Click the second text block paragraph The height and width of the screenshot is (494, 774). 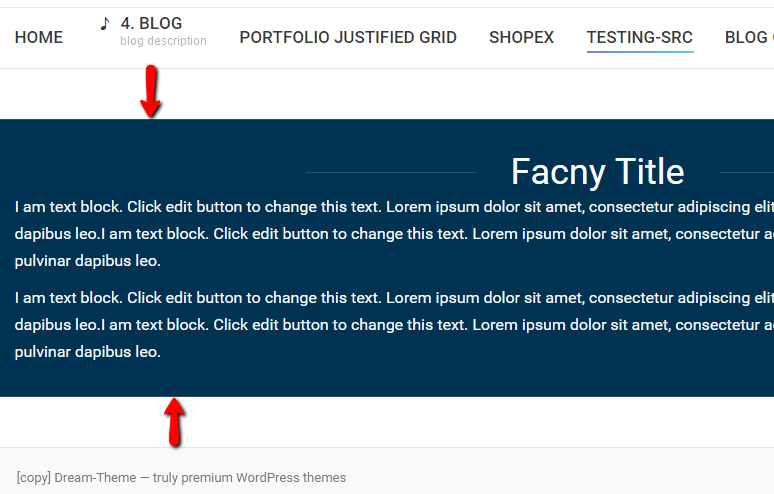(x=390, y=325)
